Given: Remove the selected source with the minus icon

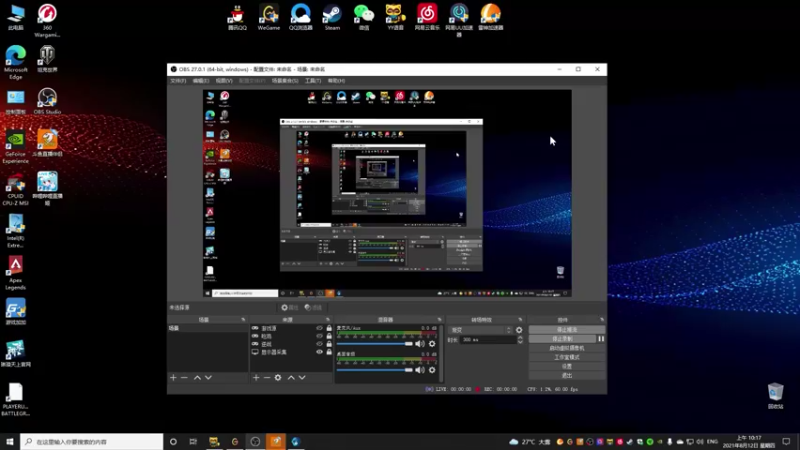Looking at the screenshot, I should tap(267, 378).
